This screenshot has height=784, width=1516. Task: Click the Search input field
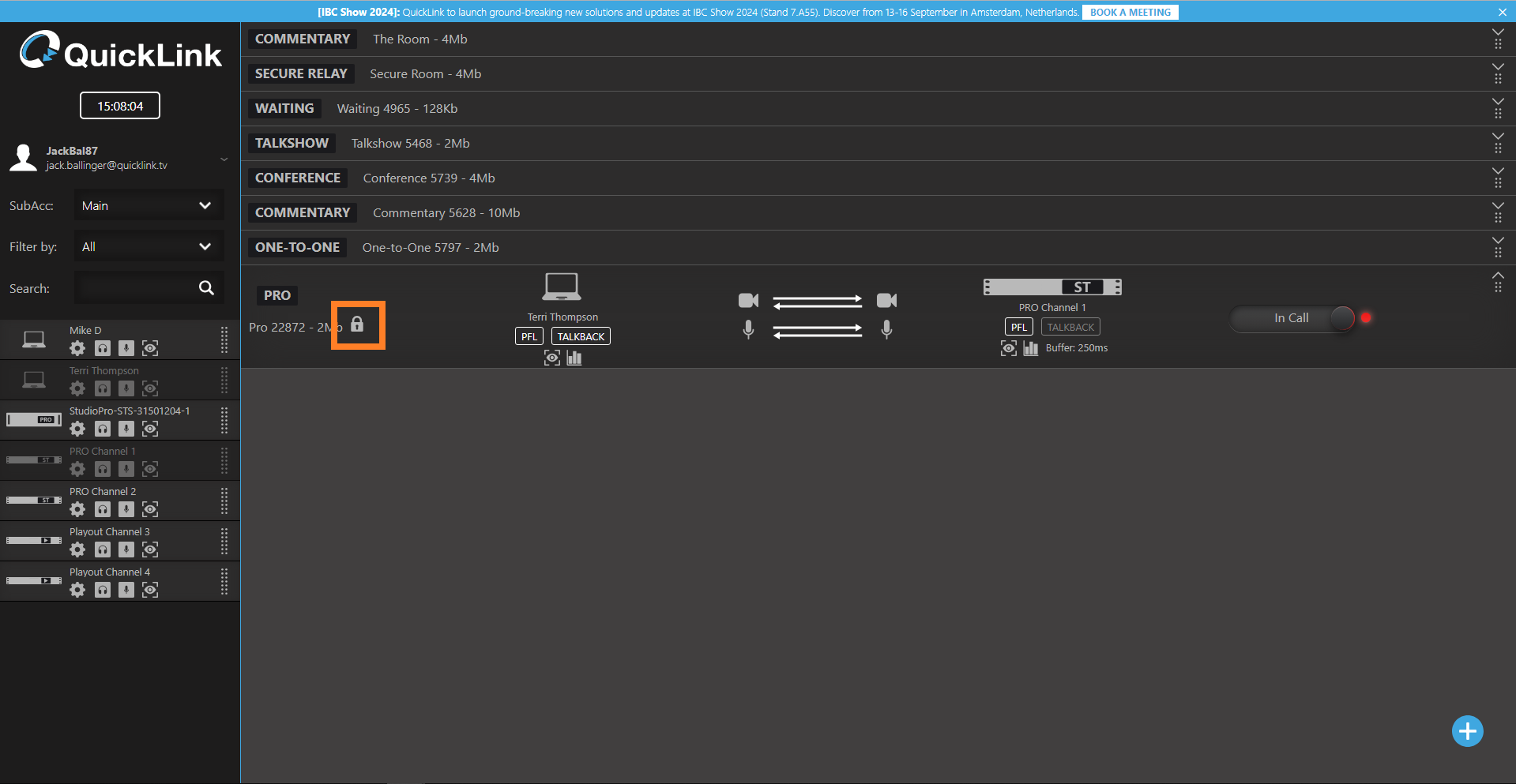point(134,288)
